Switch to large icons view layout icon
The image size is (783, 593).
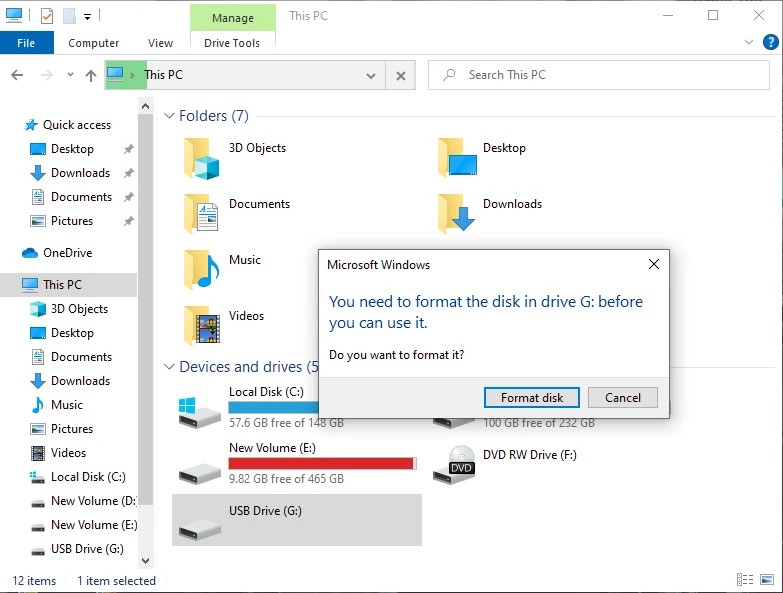tap(767, 580)
